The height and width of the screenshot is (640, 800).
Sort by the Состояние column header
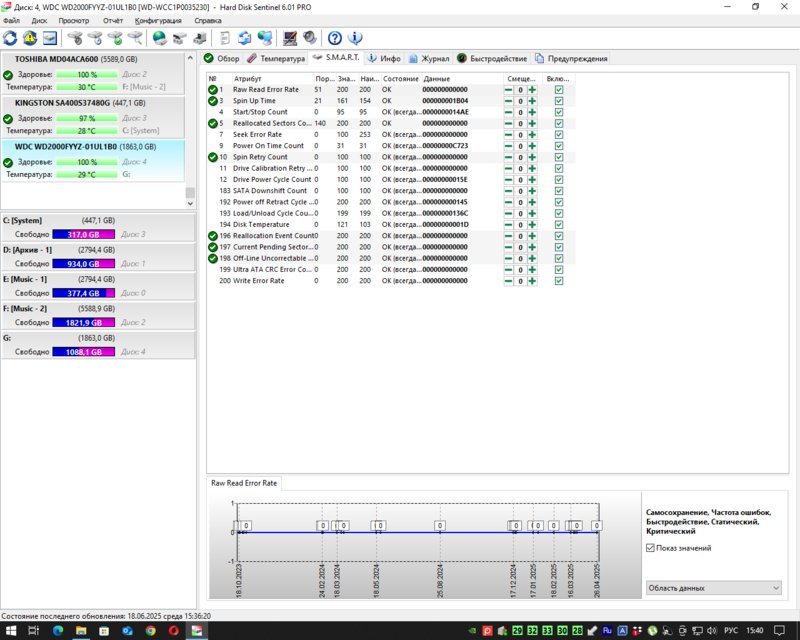(x=401, y=79)
